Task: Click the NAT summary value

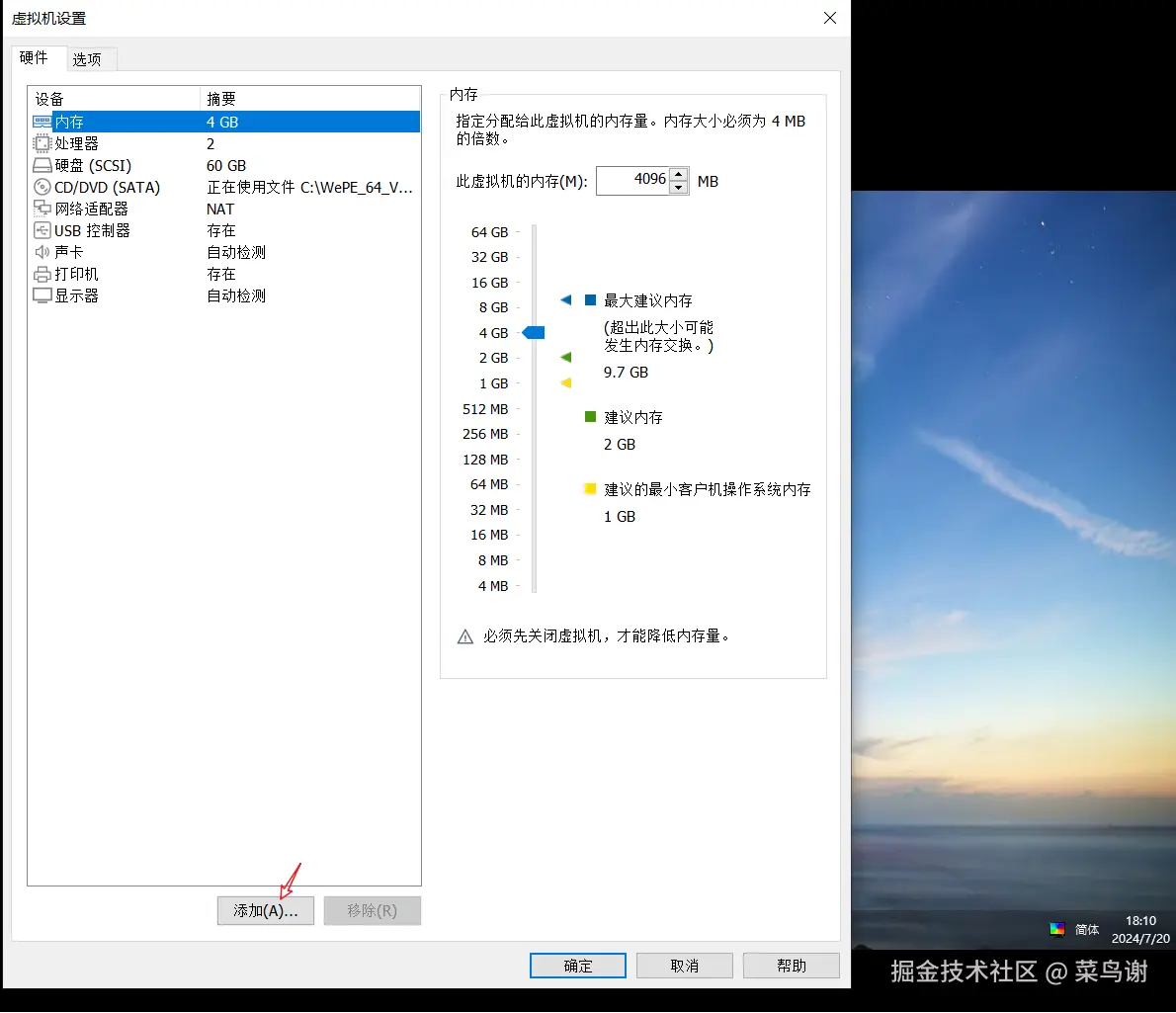Action: [x=220, y=209]
